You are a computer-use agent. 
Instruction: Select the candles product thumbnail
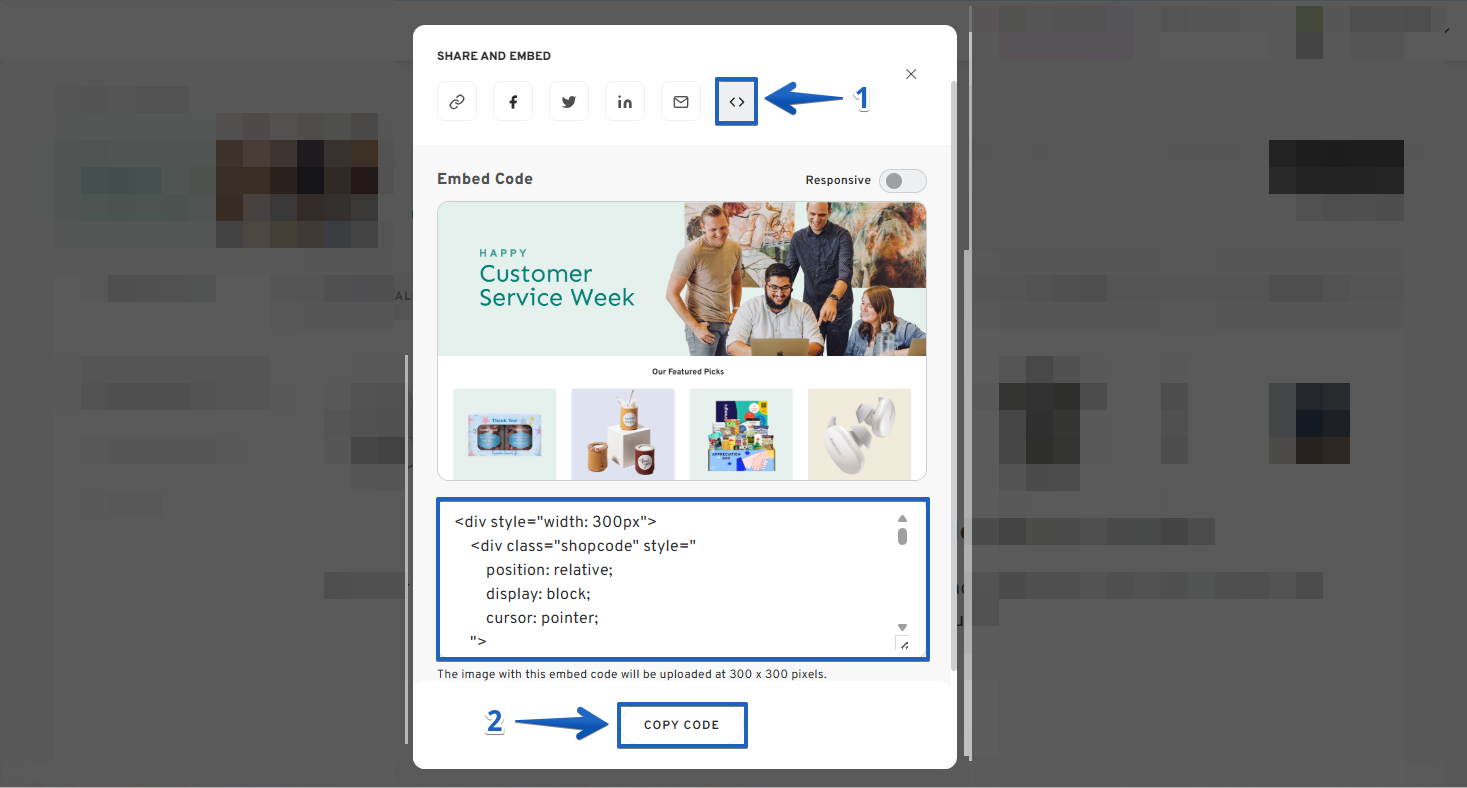click(x=622, y=434)
